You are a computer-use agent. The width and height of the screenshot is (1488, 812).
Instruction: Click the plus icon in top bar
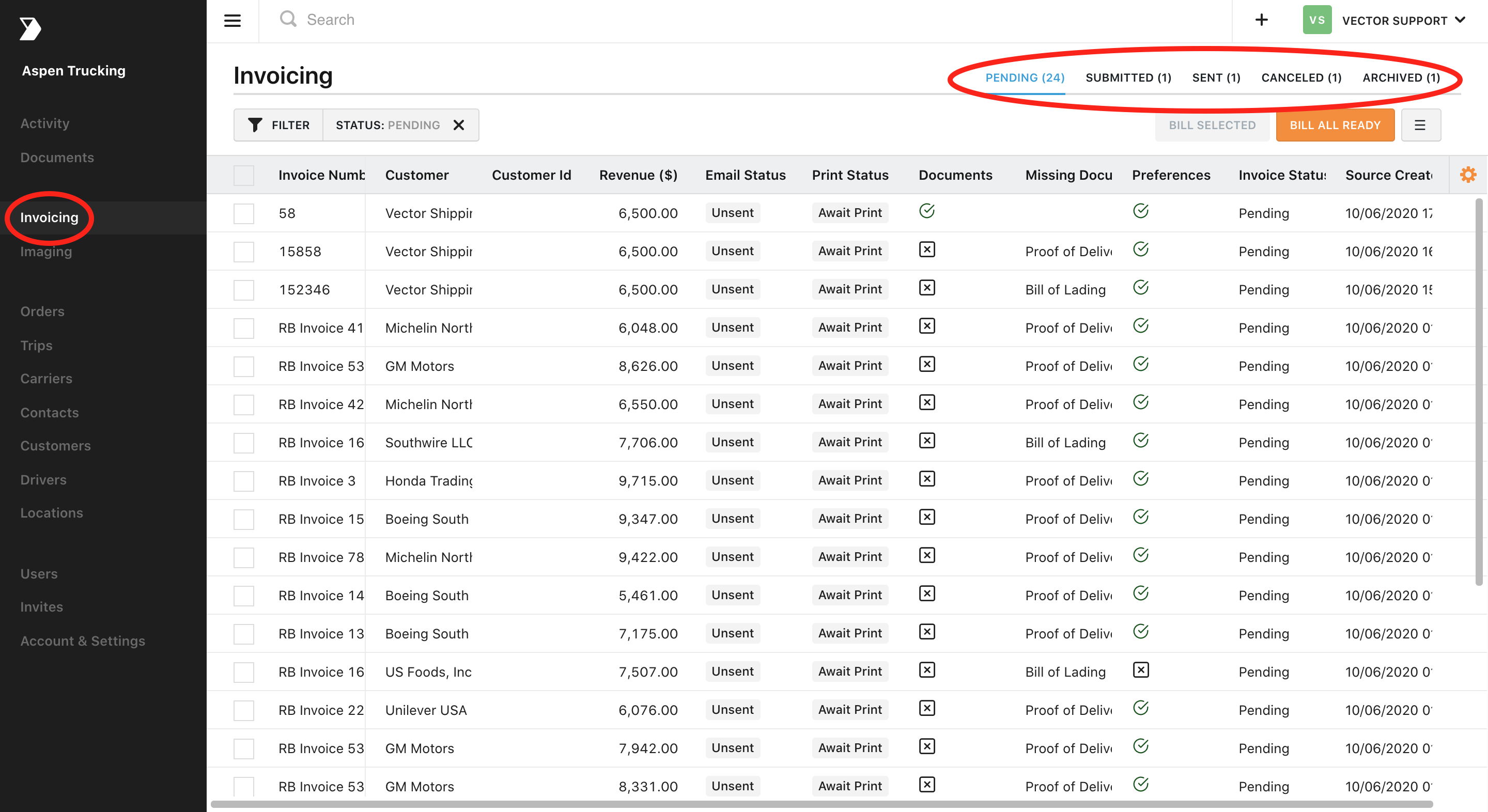(1262, 20)
